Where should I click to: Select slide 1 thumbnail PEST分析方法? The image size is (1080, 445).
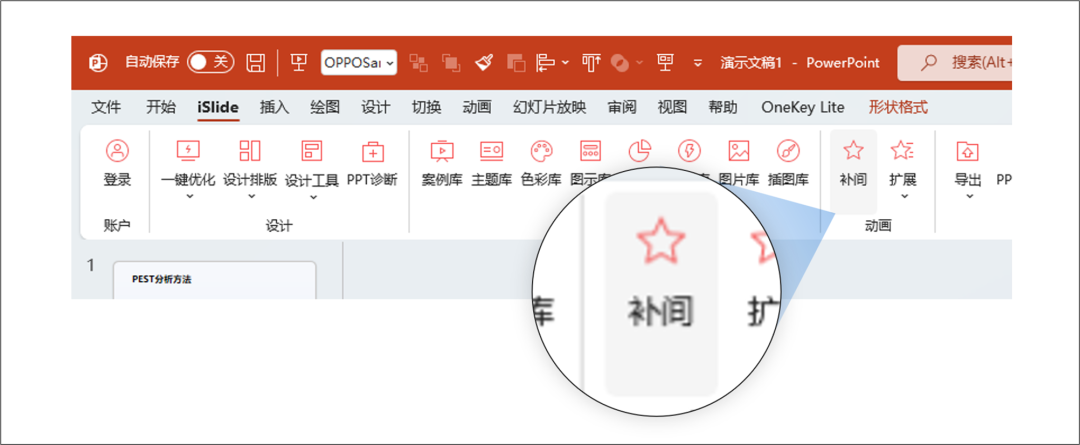tap(214, 280)
